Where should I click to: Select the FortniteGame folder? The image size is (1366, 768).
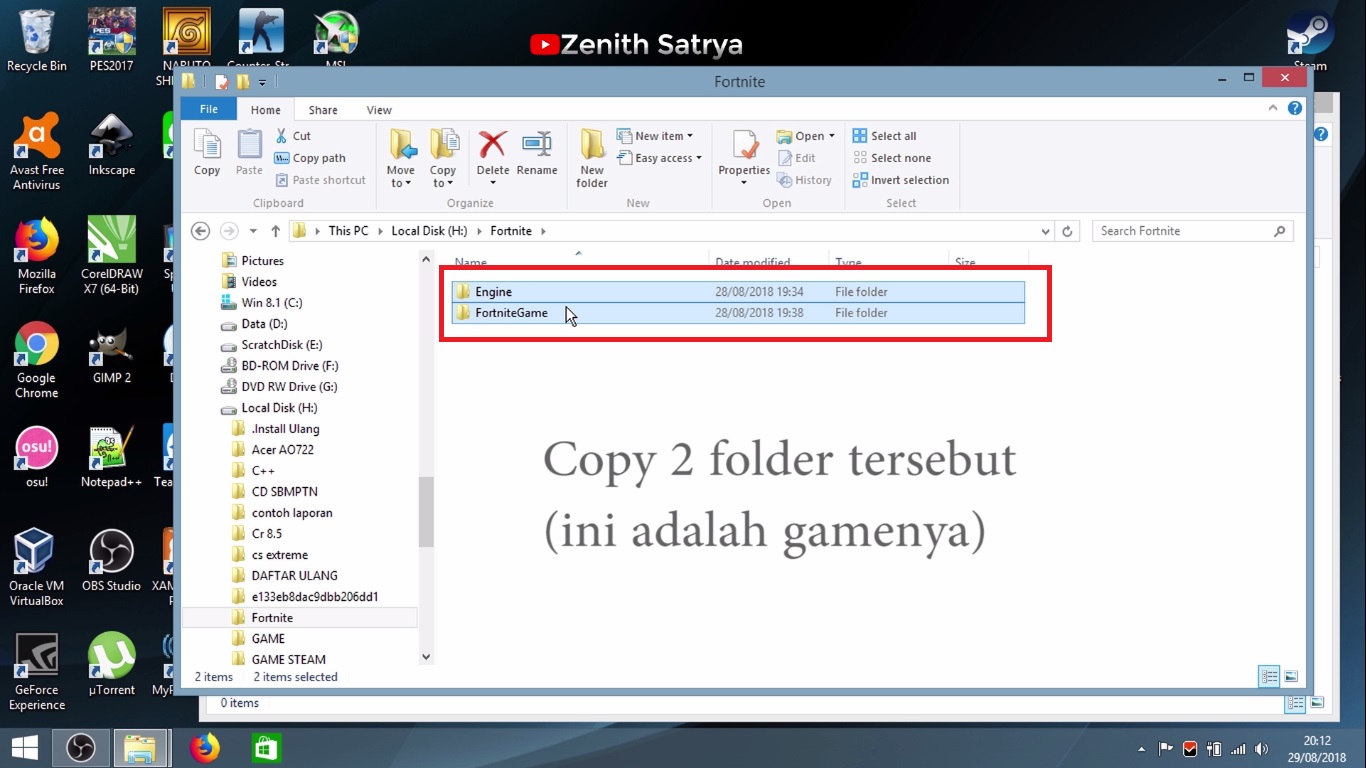pyautogui.click(x=738, y=313)
